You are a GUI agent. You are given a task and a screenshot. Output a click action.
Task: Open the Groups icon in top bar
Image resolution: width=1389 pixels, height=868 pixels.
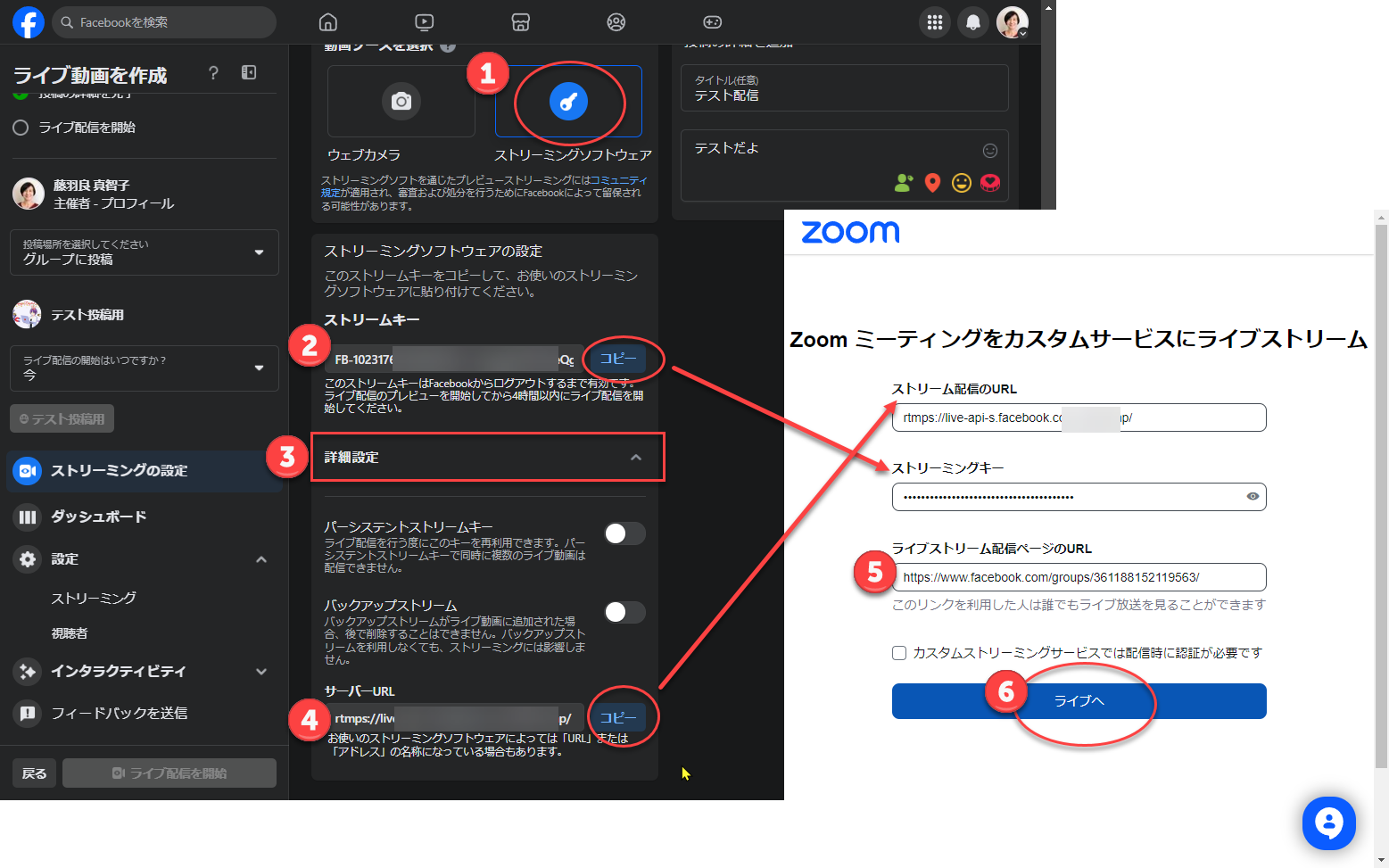pyautogui.click(x=616, y=22)
